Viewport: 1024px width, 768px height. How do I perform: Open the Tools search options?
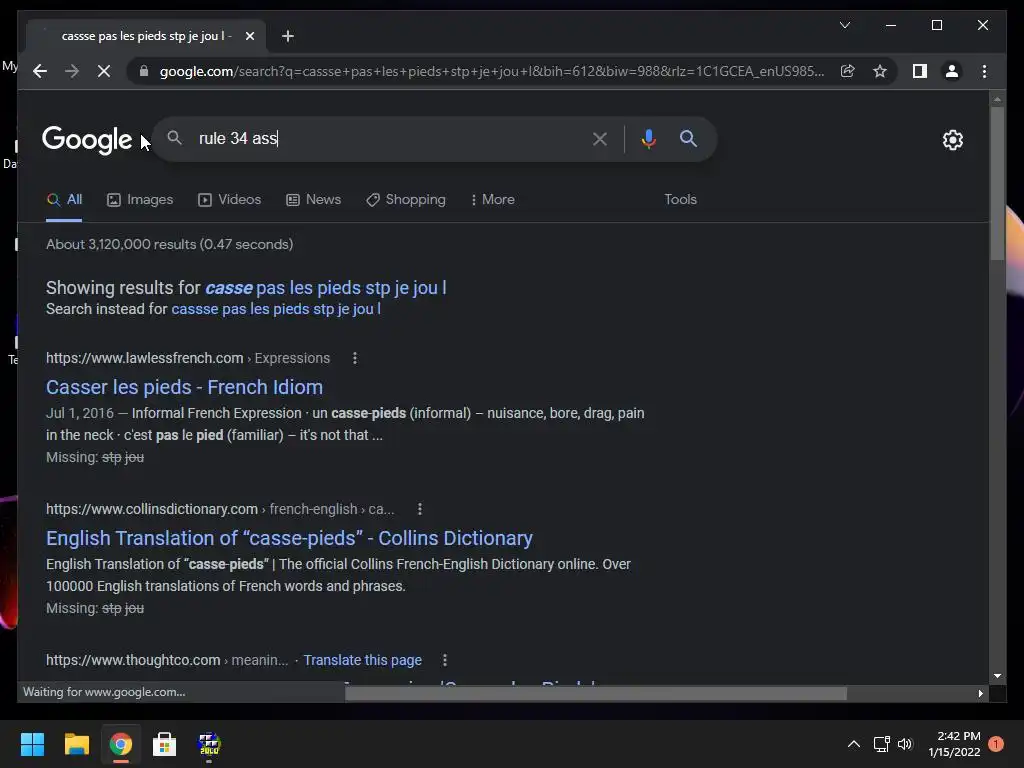pyautogui.click(x=680, y=199)
